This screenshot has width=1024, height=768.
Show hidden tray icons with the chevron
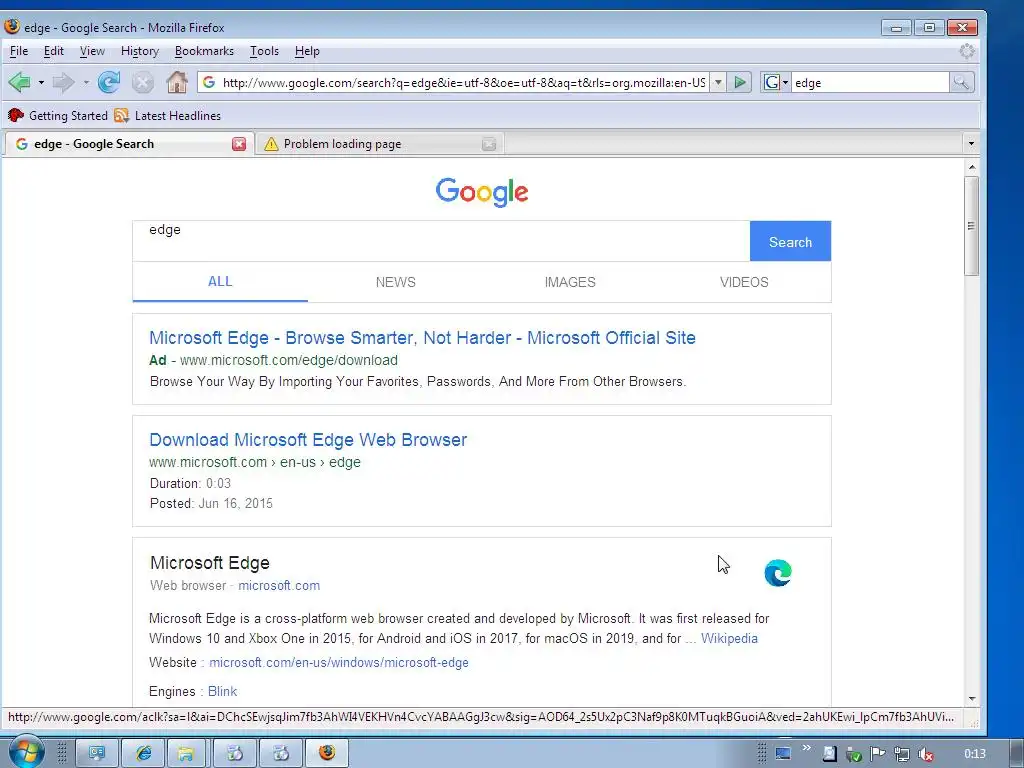807,749
